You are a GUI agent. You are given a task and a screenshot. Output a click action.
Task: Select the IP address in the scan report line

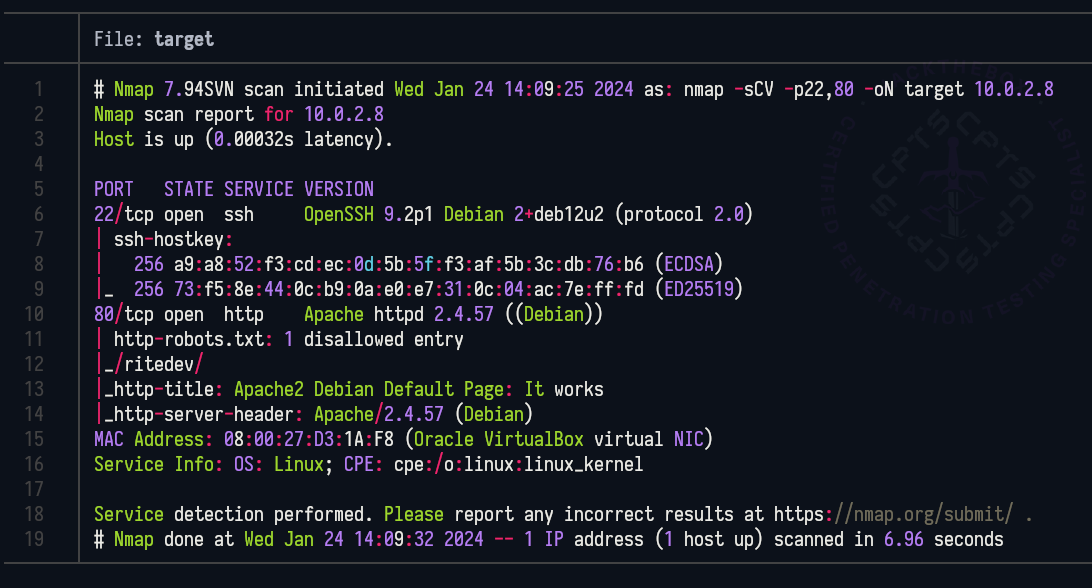click(344, 114)
